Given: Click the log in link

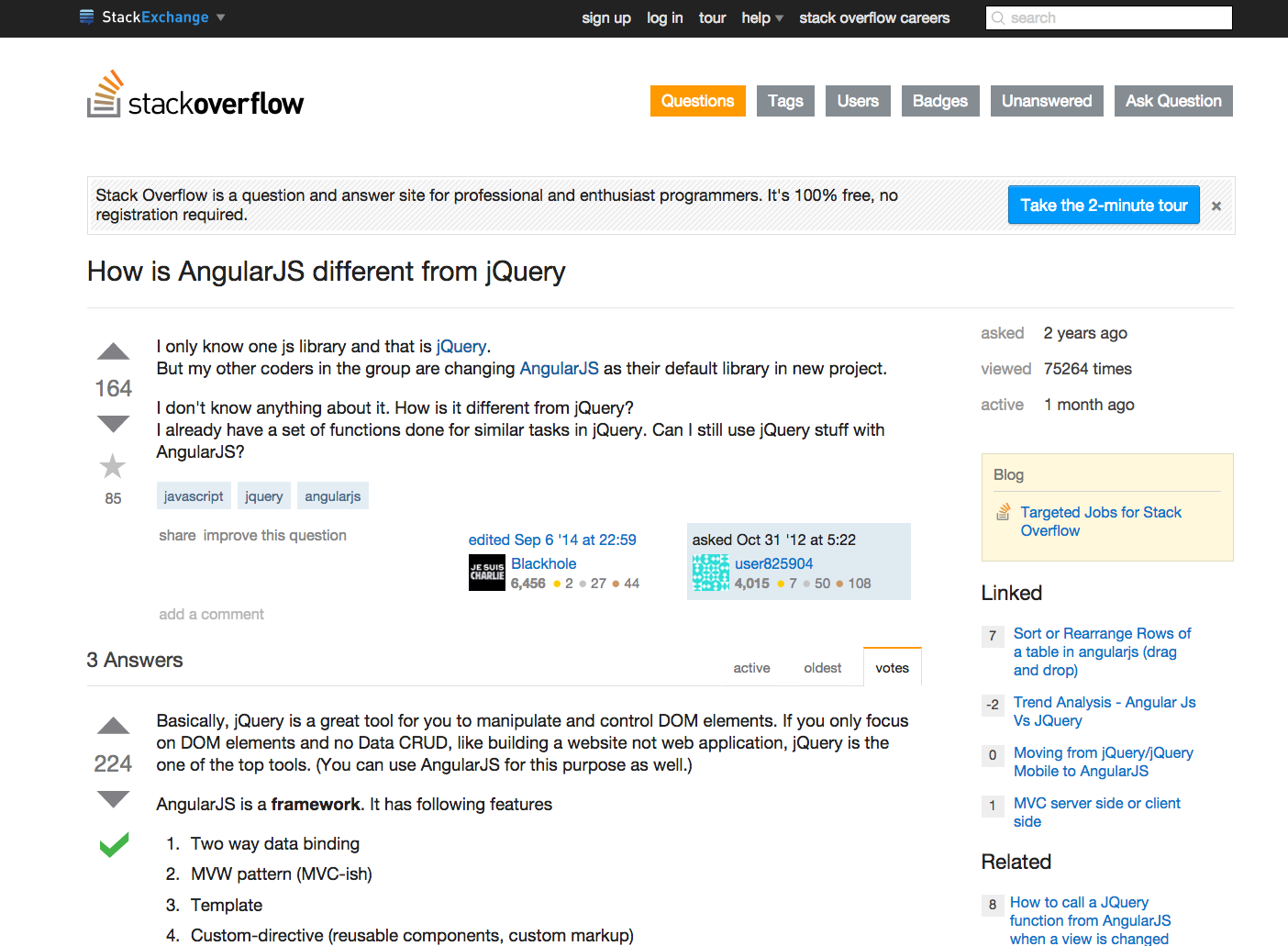Looking at the screenshot, I should pos(665,17).
